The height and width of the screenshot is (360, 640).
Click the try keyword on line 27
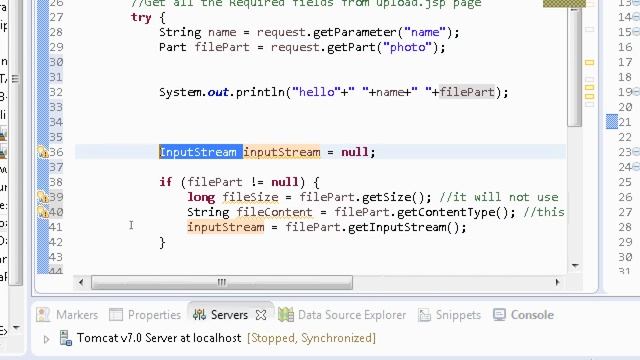click(x=141, y=18)
